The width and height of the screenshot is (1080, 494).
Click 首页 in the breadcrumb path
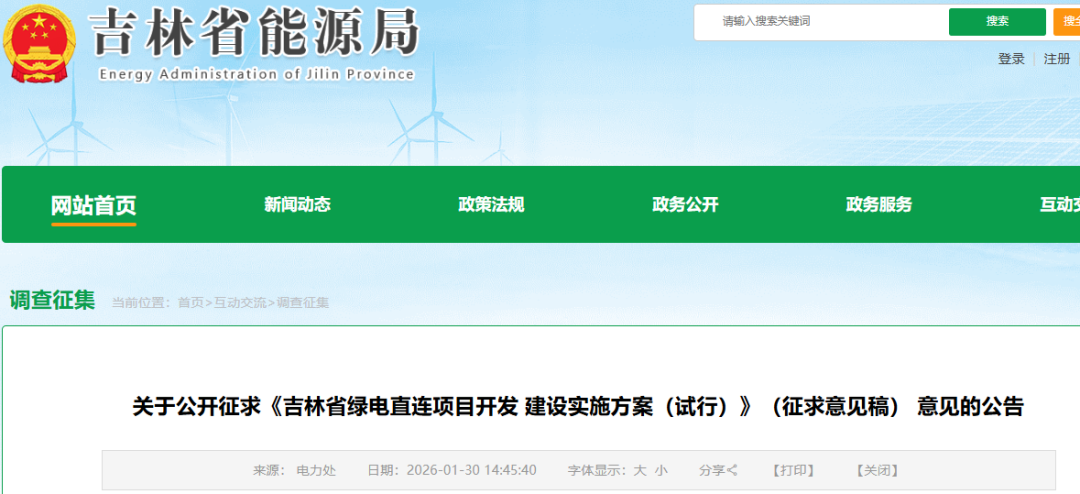[x=190, y=302]
